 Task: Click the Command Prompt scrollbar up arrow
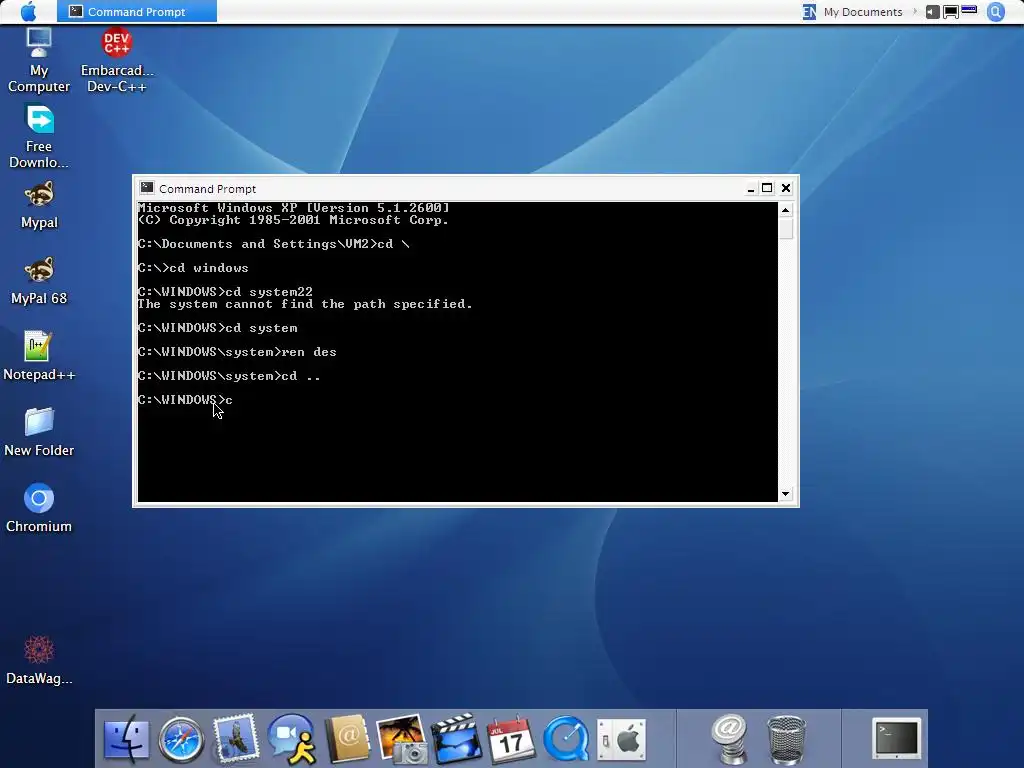tap(786, 210)
